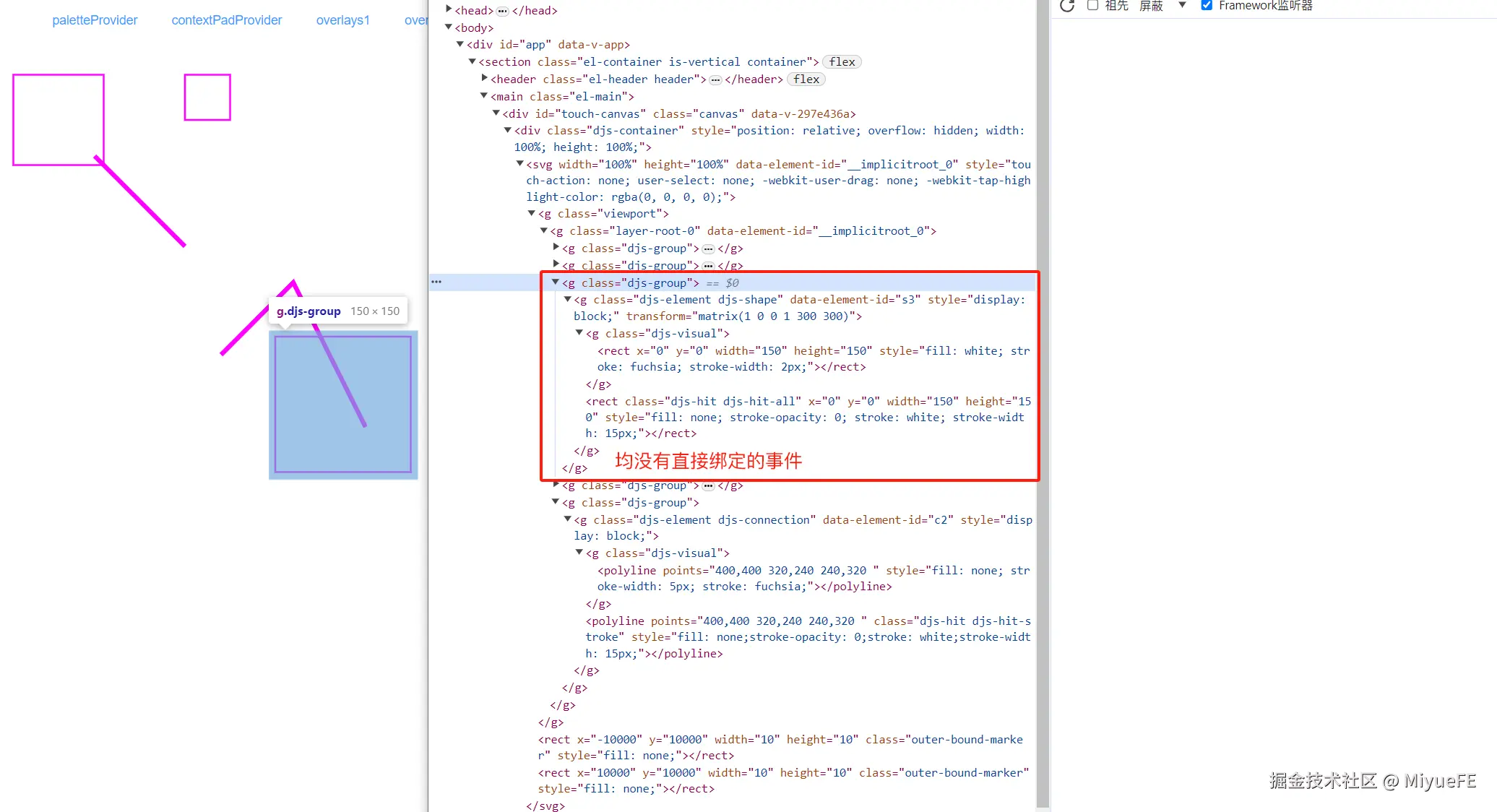The height and width of the screenshot is (812, 1497).
Task: Expand the head element
Action: [x=449, y=9]
